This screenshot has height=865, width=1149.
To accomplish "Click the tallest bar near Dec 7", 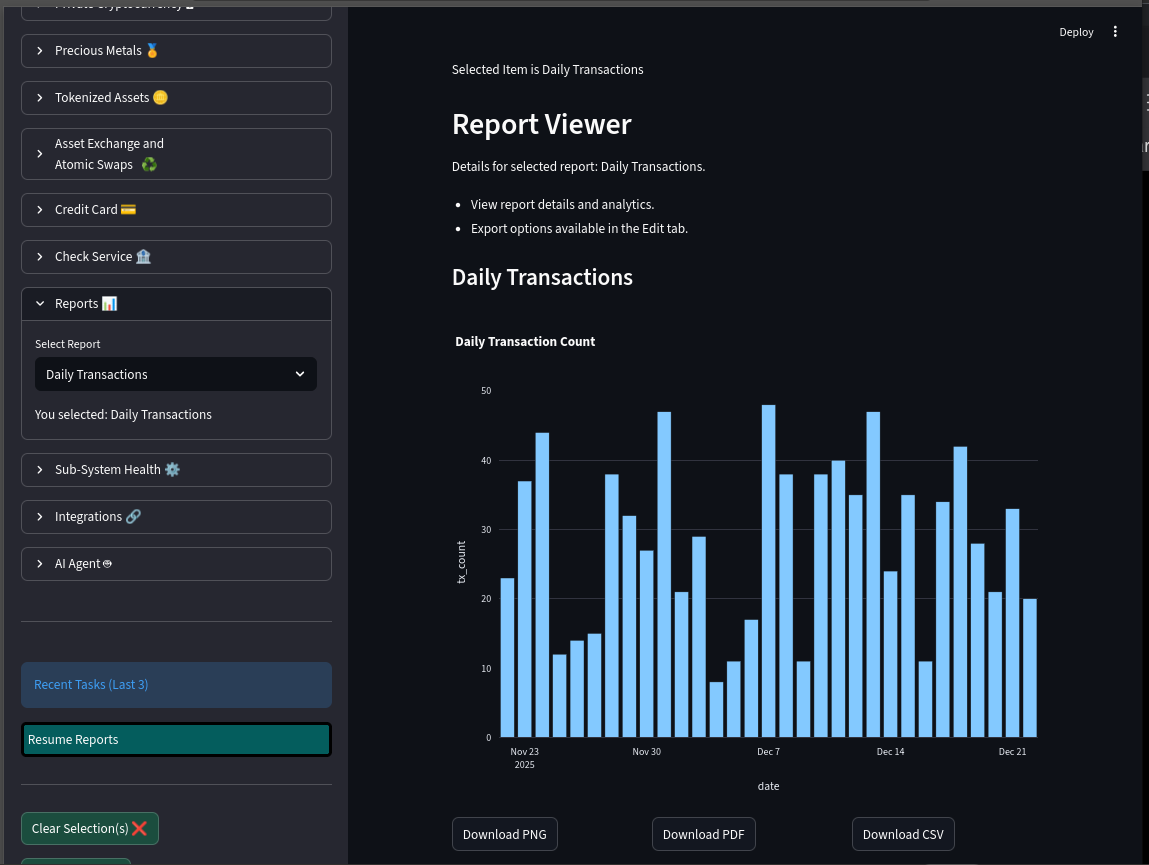I will (768, 571).
